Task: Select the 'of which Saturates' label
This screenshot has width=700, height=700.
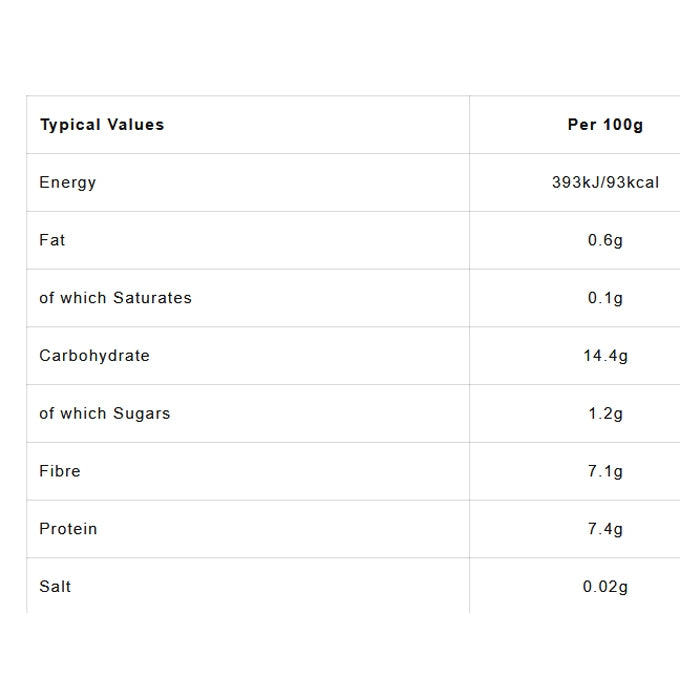Action: coord(115,298)
